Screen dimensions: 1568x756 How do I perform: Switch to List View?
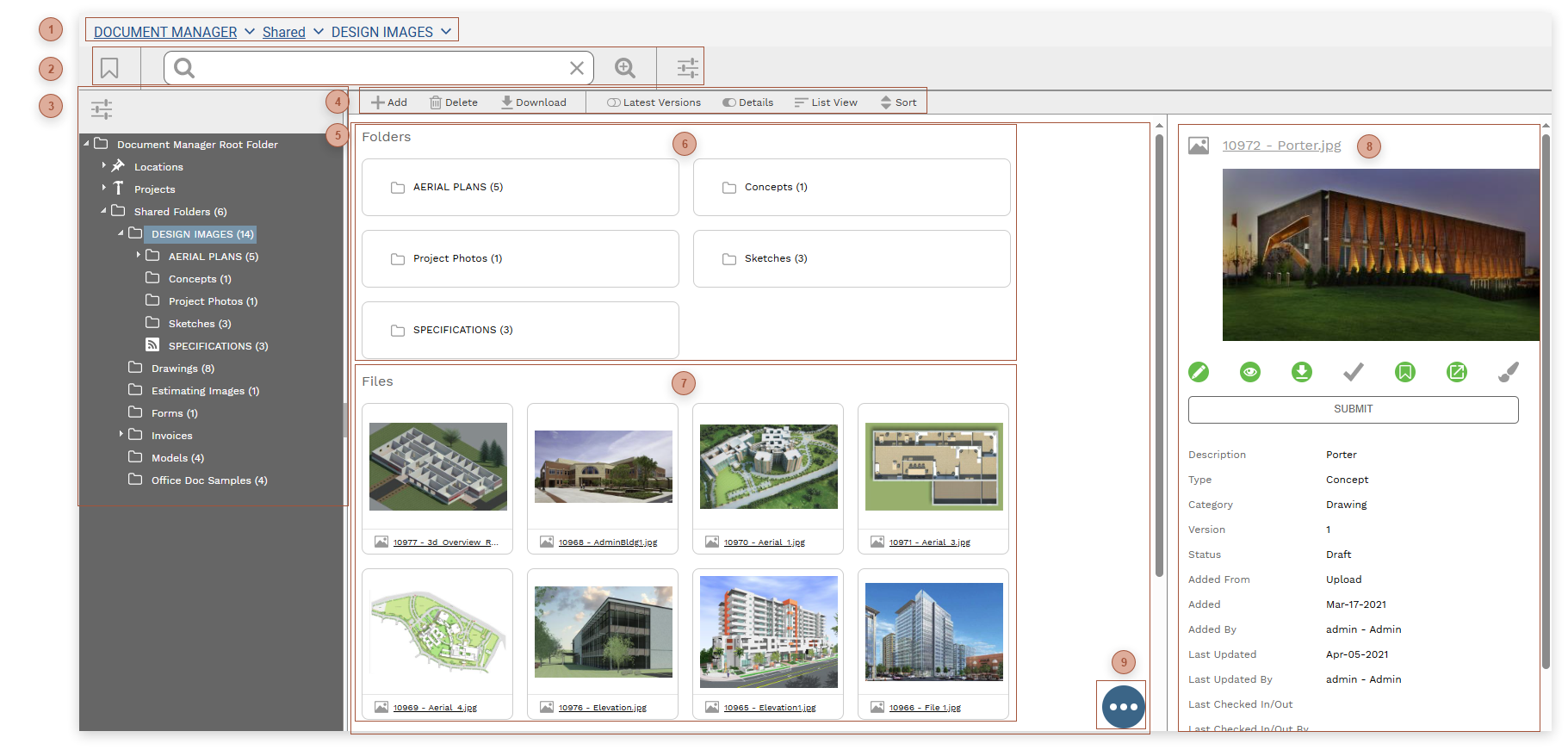826,102
